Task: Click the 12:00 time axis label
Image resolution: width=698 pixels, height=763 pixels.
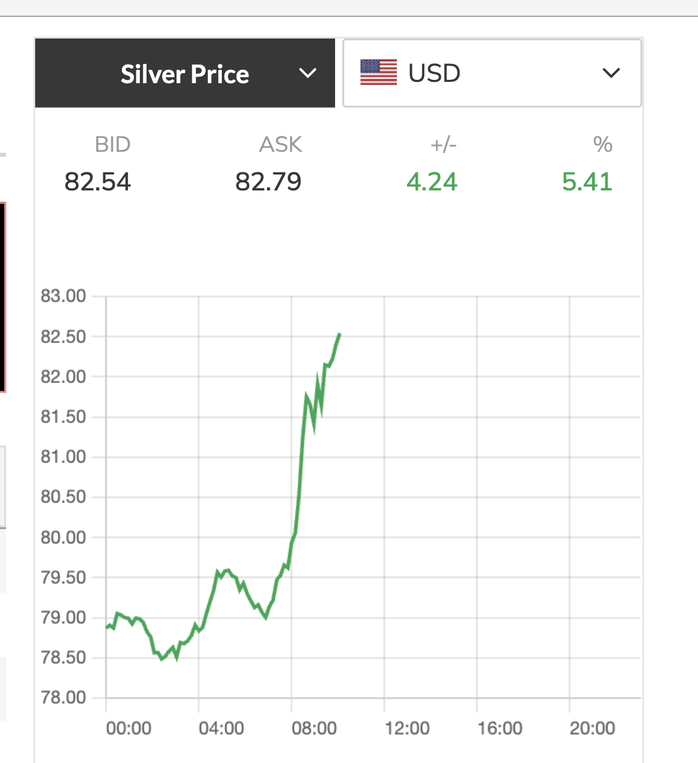Action: 407,729
